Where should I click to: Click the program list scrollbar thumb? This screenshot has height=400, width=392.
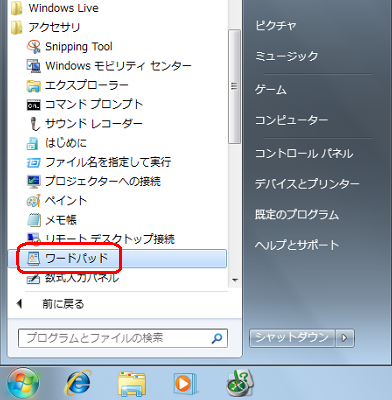coord(235,87)
